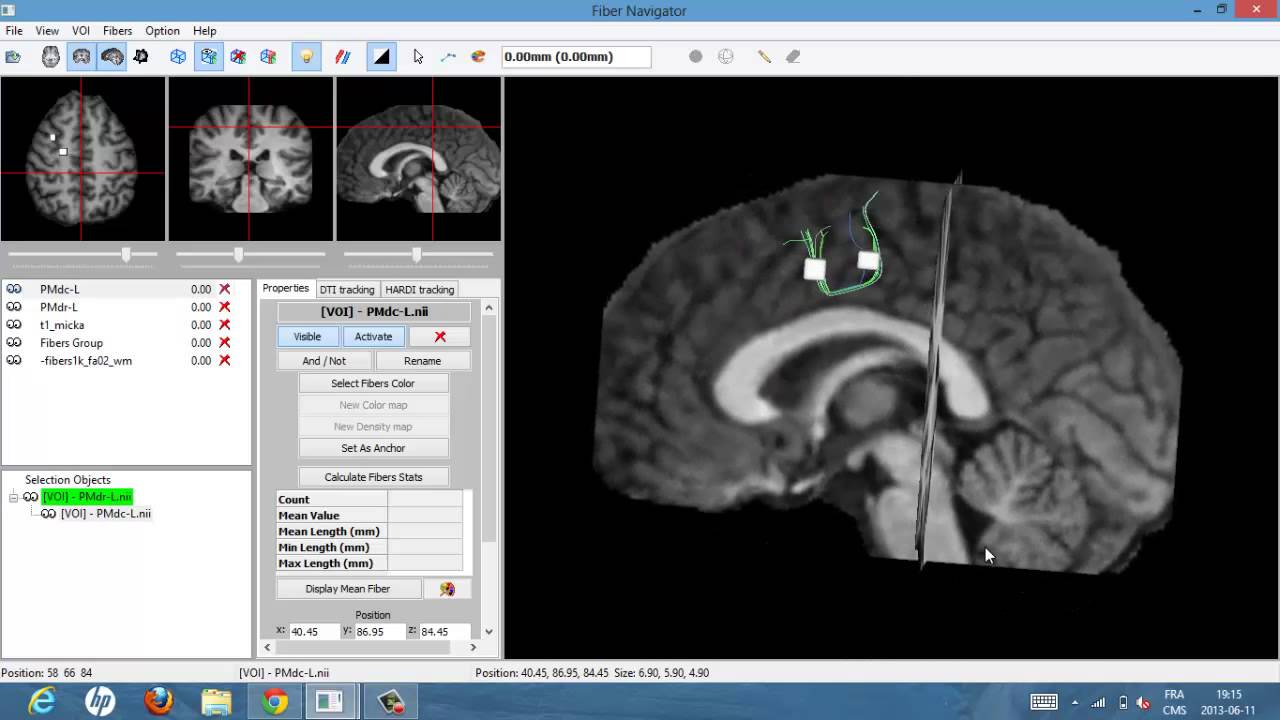Viewport: 1280px width, 720px height.
Task: Toggle the Activate button in Properties
Action: coord(373,336)
